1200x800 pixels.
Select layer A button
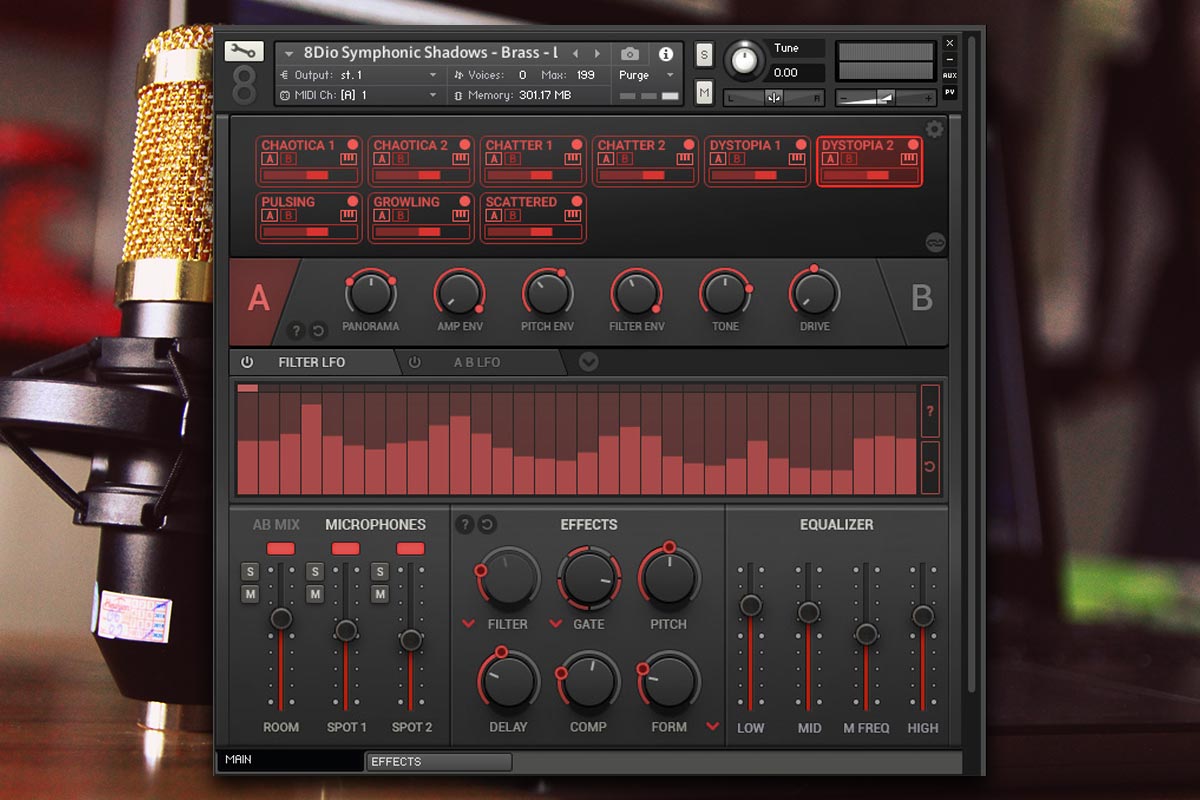coord(259,299)
